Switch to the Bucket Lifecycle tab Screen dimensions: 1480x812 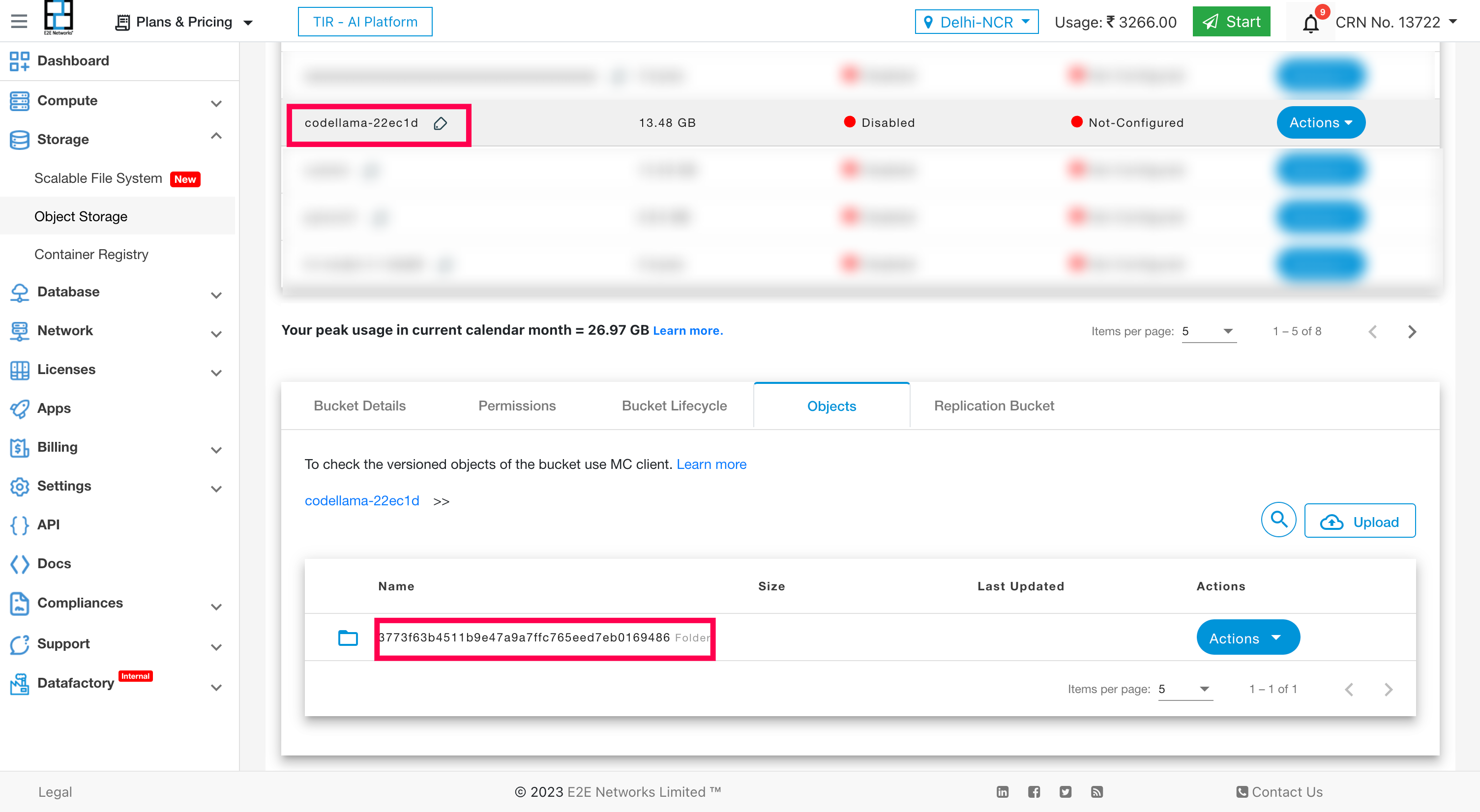674,406
